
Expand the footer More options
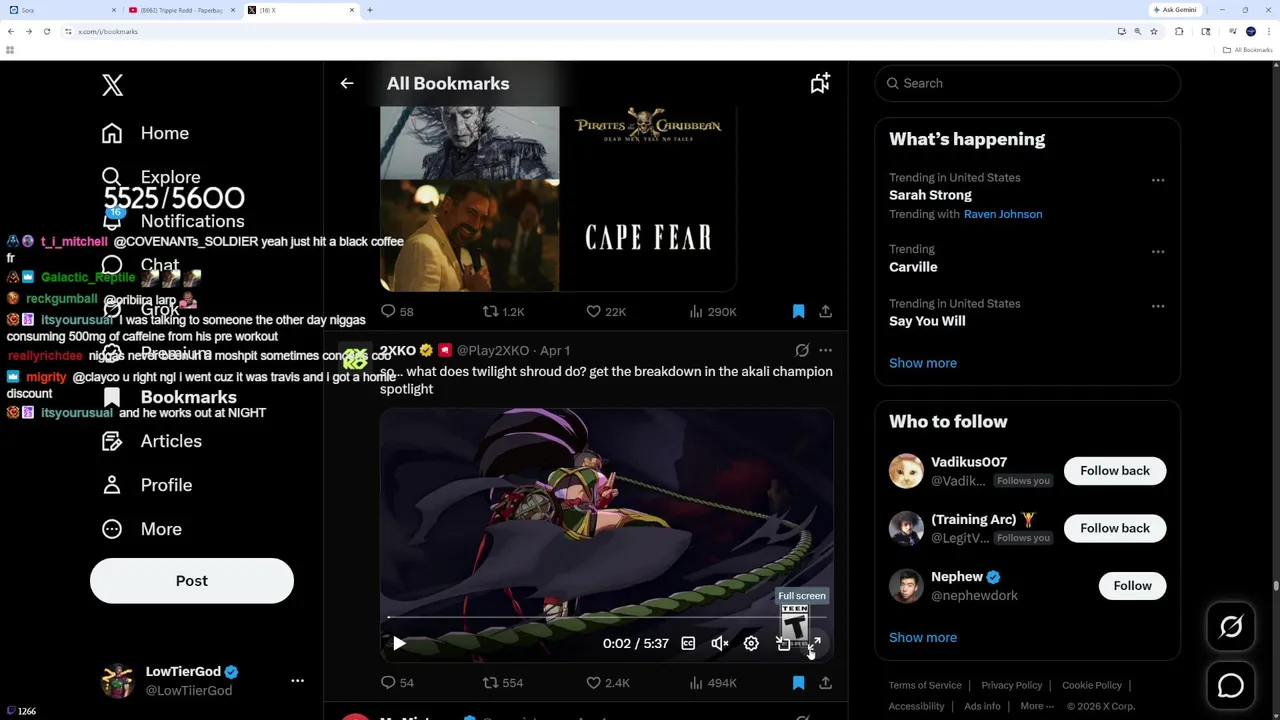[x=1037, y=706]
